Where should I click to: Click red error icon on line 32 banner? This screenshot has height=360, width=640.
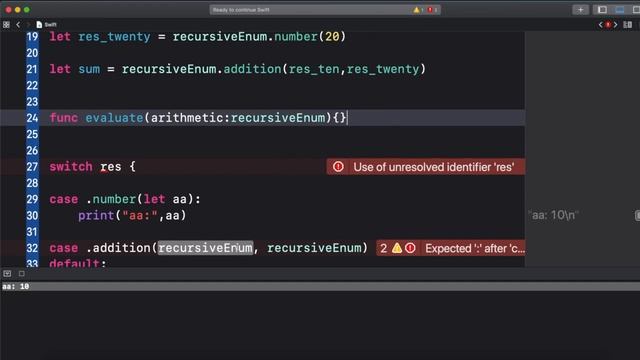click(x=410, y=248)
